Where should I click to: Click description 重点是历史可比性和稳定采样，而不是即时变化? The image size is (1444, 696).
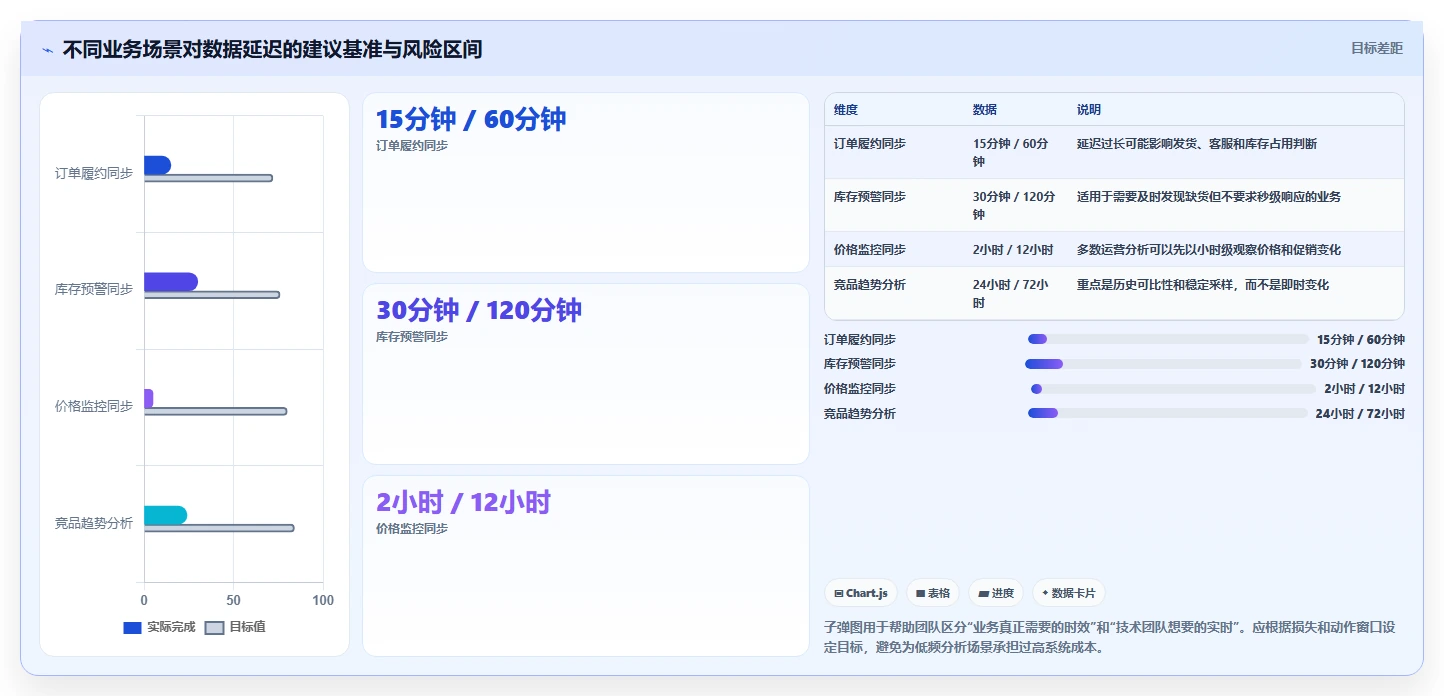pyautogui.click(x=1203, y=285)
